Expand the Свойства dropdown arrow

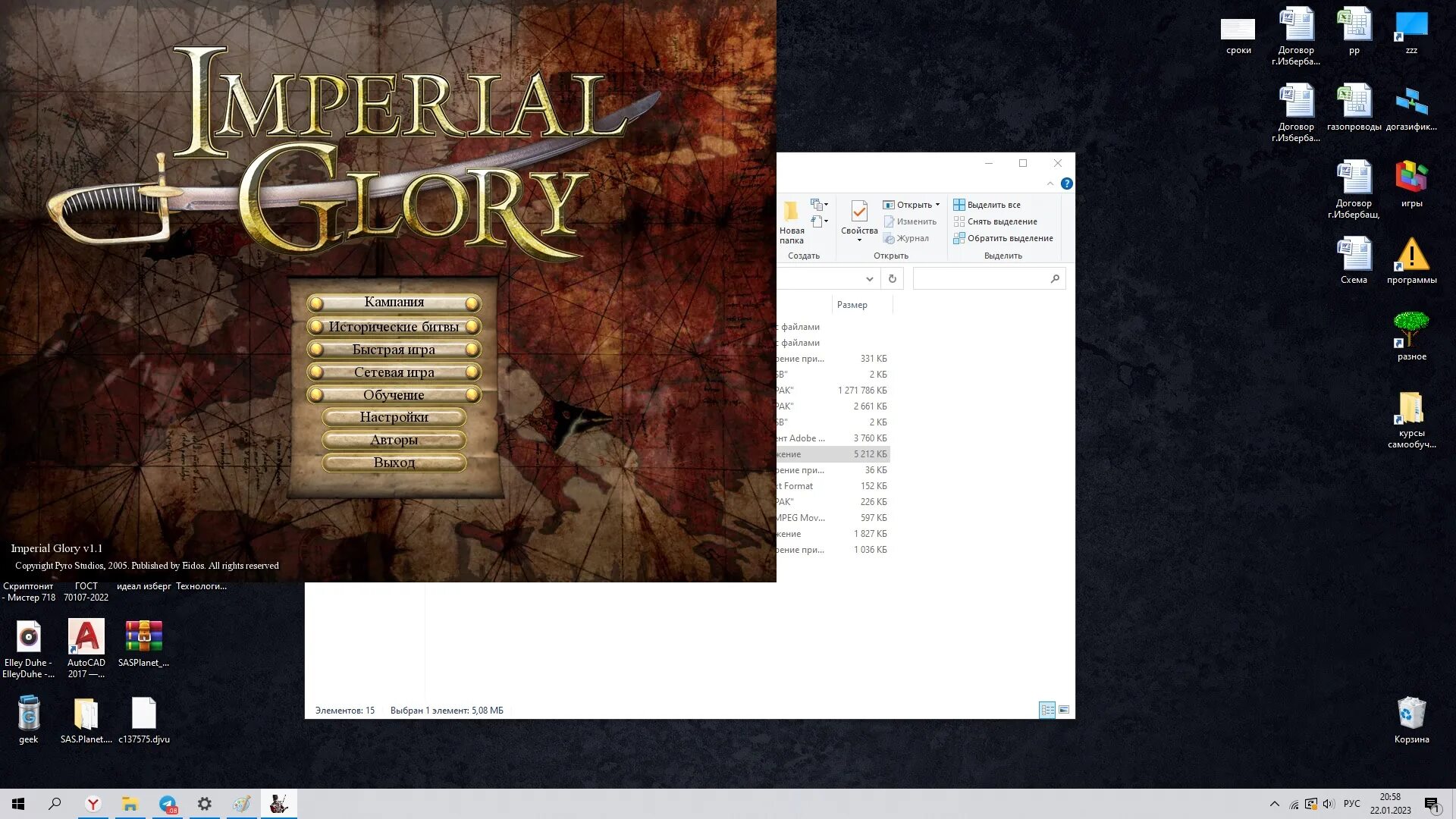click(859, 240)
